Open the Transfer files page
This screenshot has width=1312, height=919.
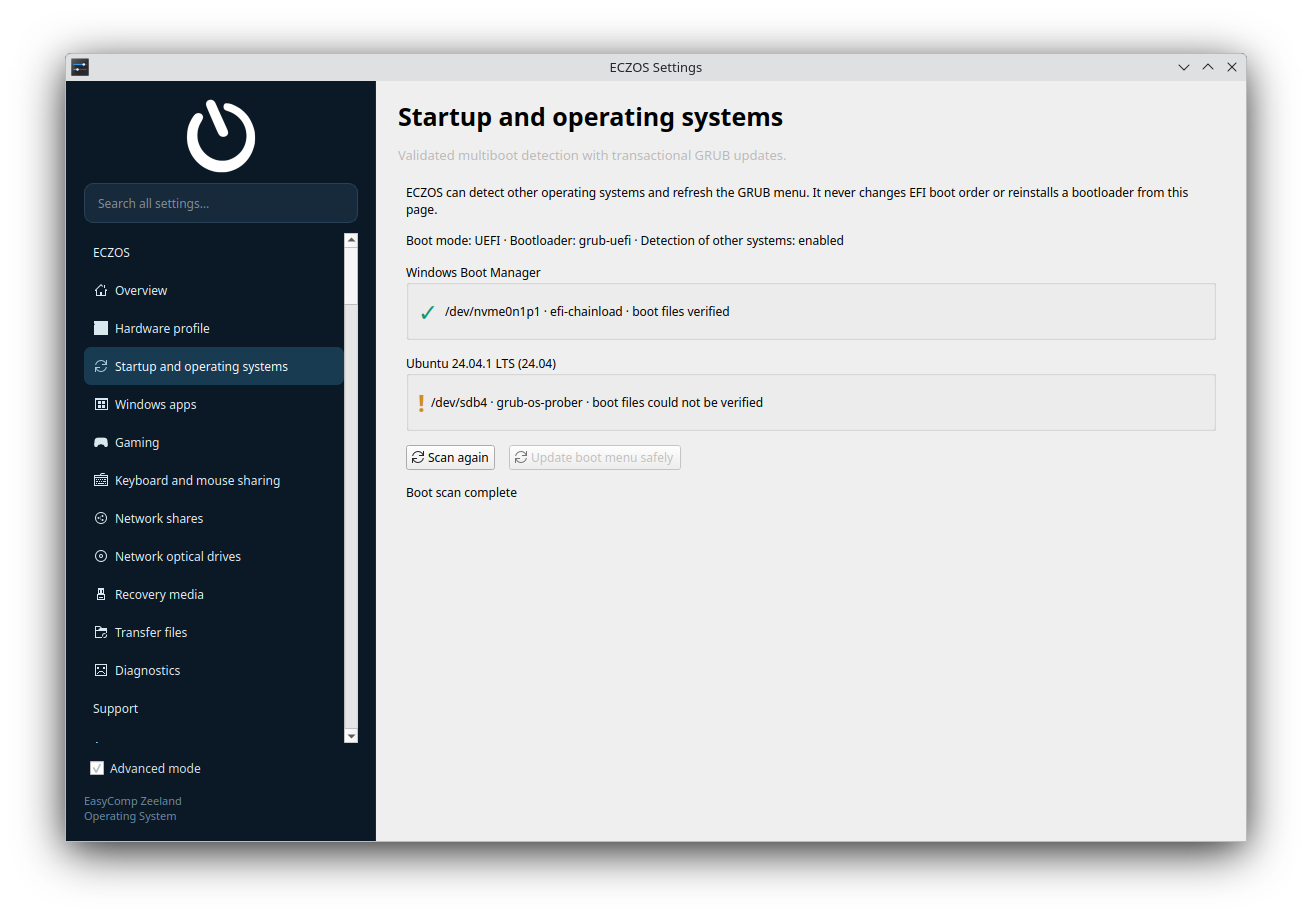click(x=214, y=633)
